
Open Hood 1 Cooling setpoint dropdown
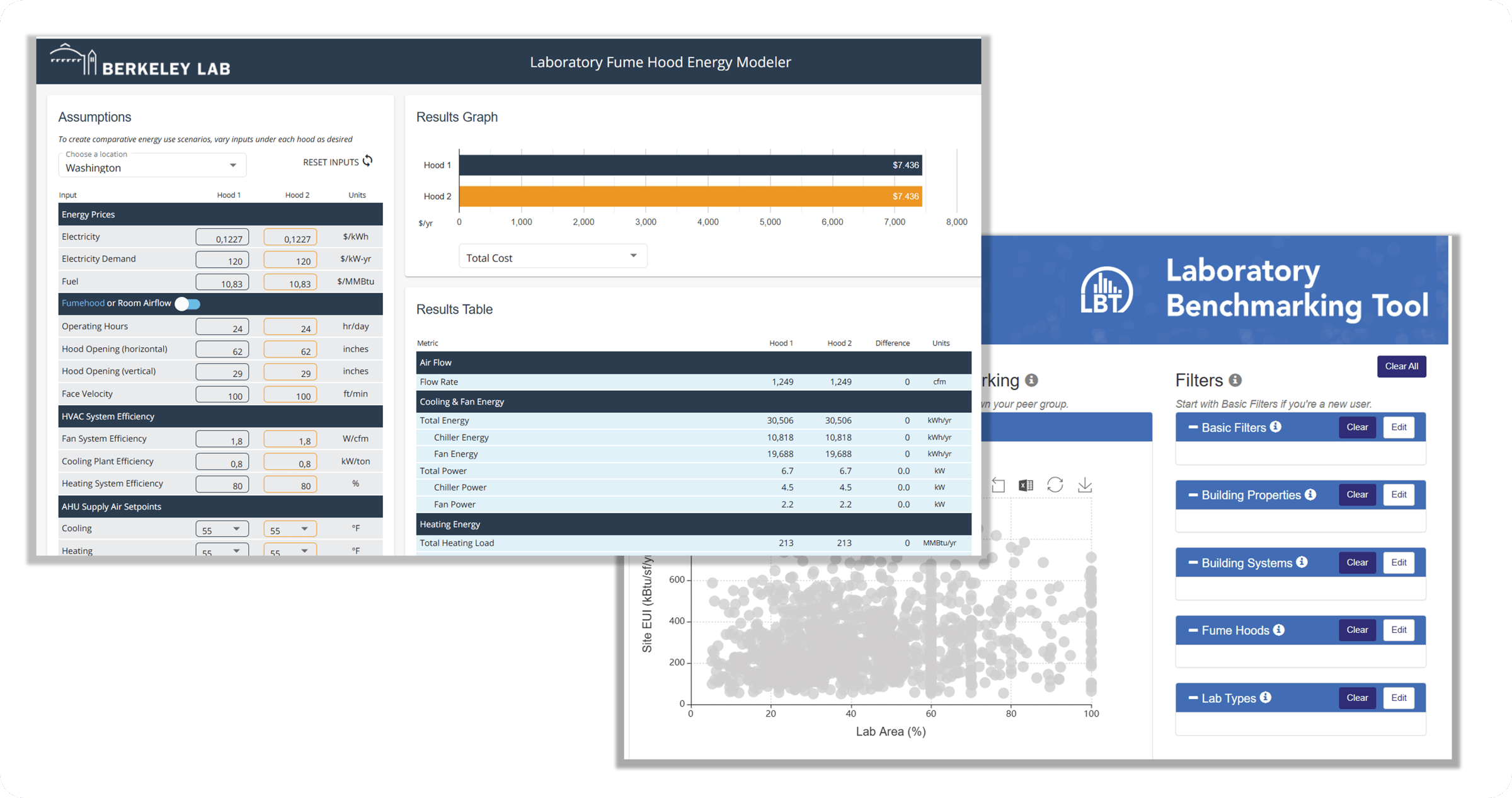point(222,529)
